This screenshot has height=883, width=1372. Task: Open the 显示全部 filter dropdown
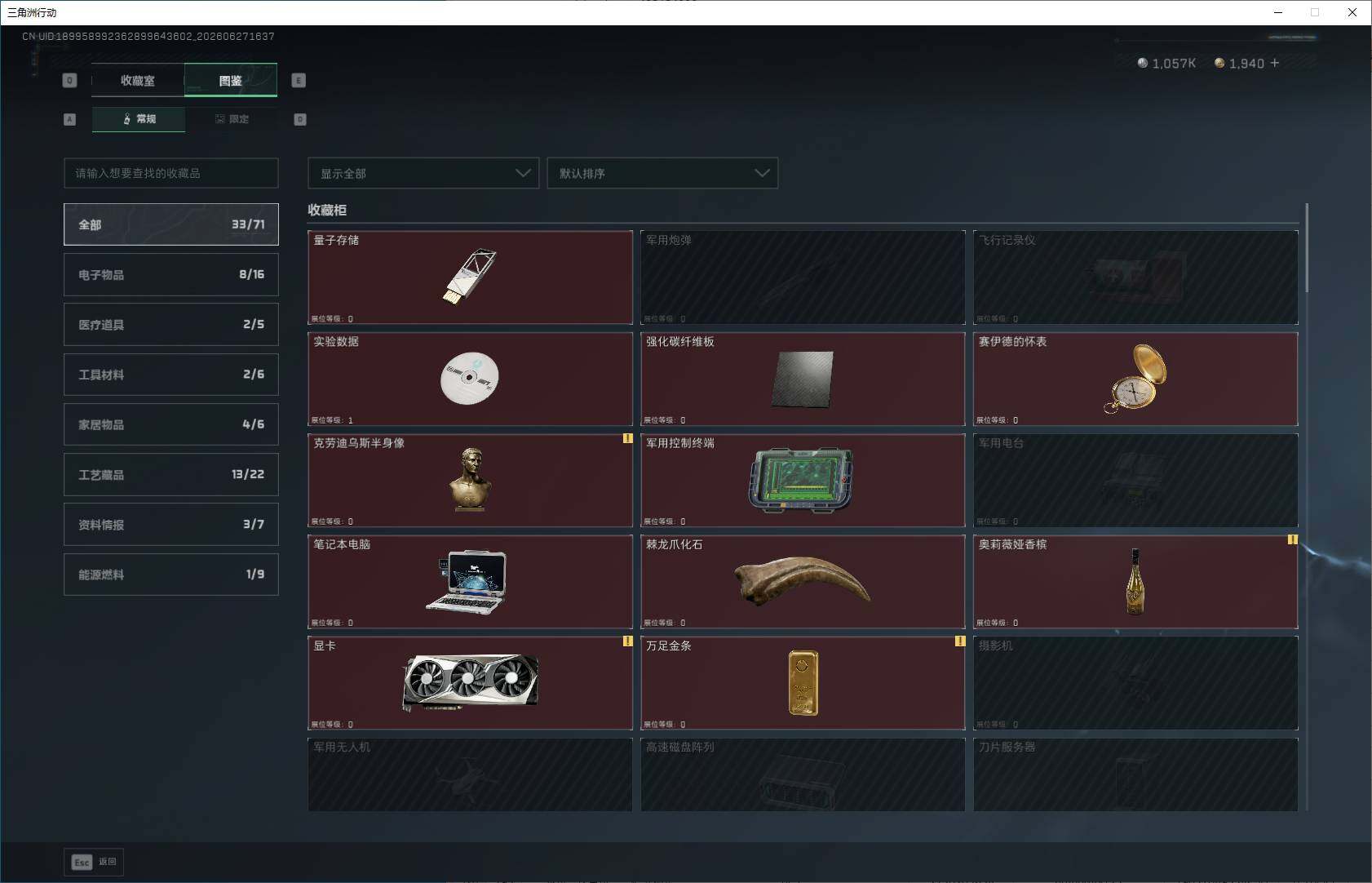pyautogui.click(x=423, y=173)
